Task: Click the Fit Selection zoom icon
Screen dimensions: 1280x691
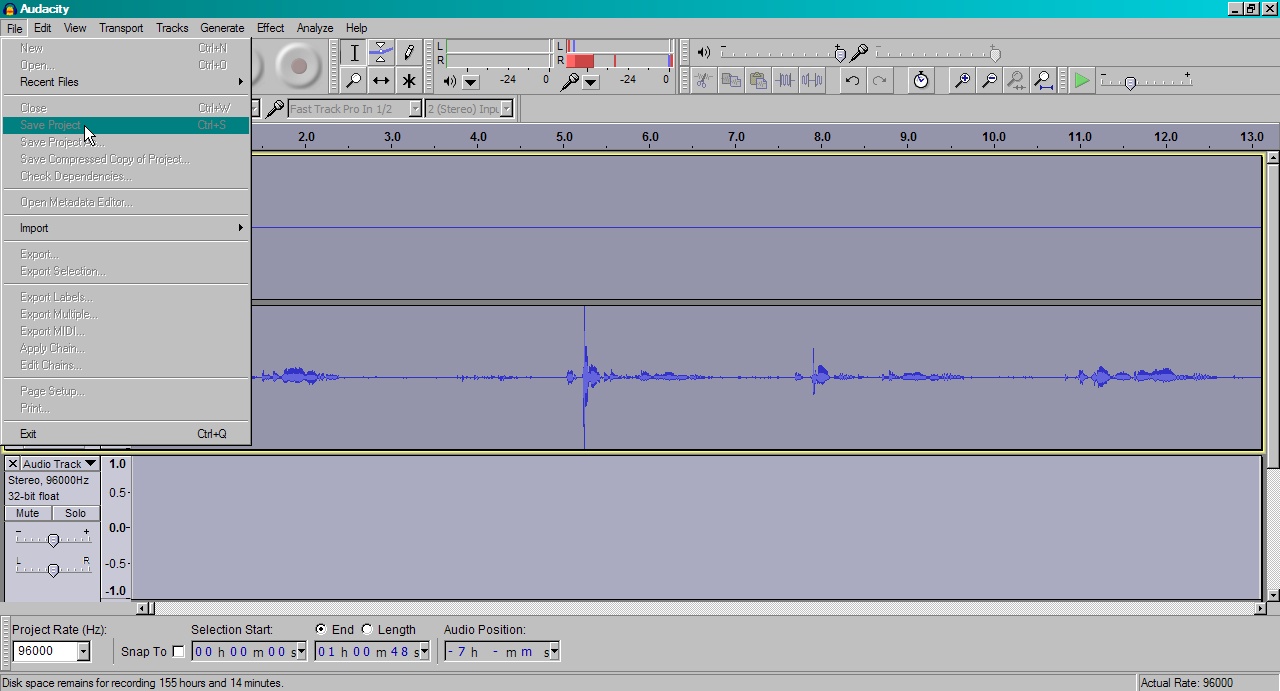Action: pos(1016,80)
